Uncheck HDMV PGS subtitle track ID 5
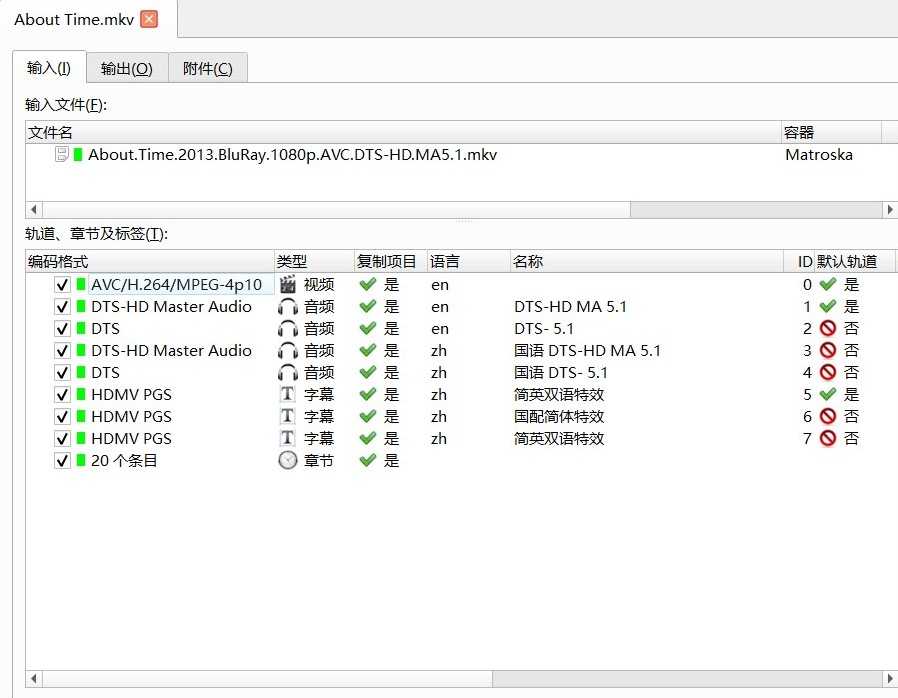 pos(62,395)
